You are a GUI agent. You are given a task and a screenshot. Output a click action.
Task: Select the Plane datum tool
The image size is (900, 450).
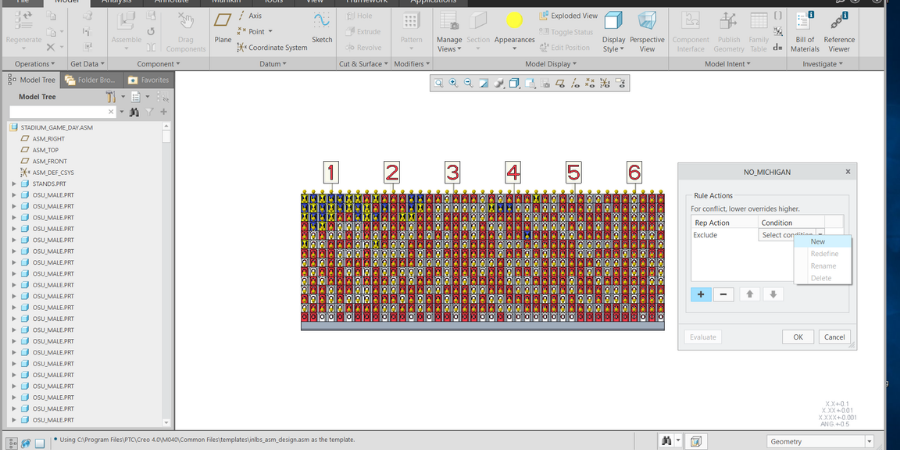click(x=223, y=28)
